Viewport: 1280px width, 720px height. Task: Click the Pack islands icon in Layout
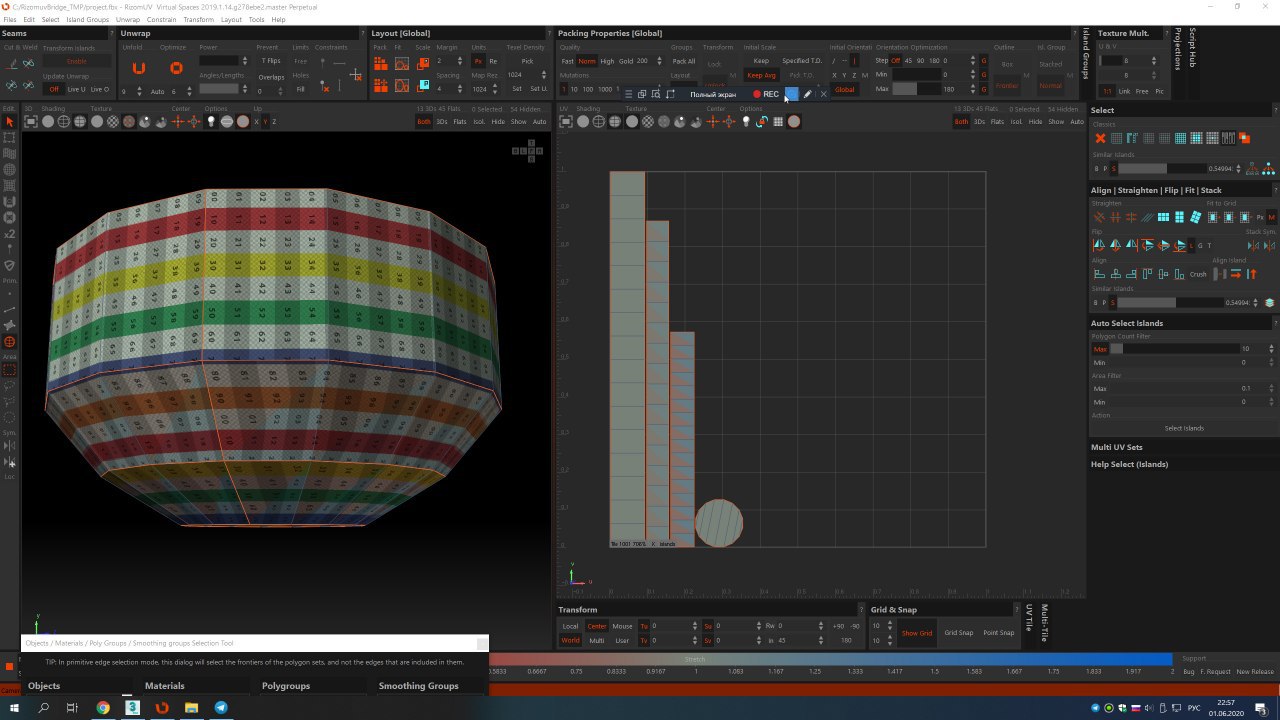[x=381, y=63]
